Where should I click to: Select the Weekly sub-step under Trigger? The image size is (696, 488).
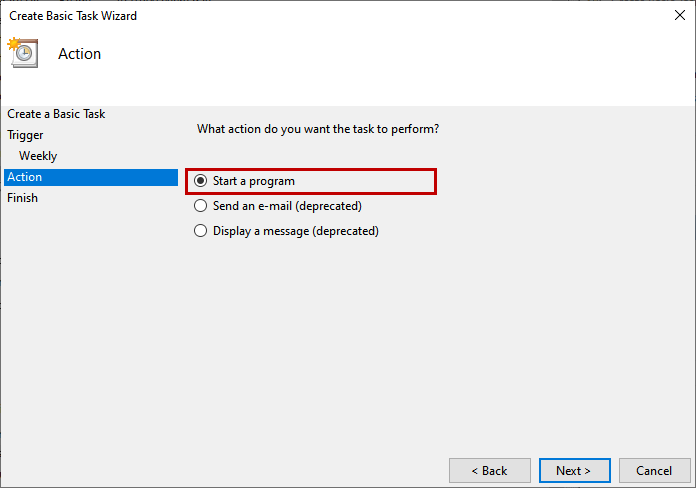tap(38, 156)
